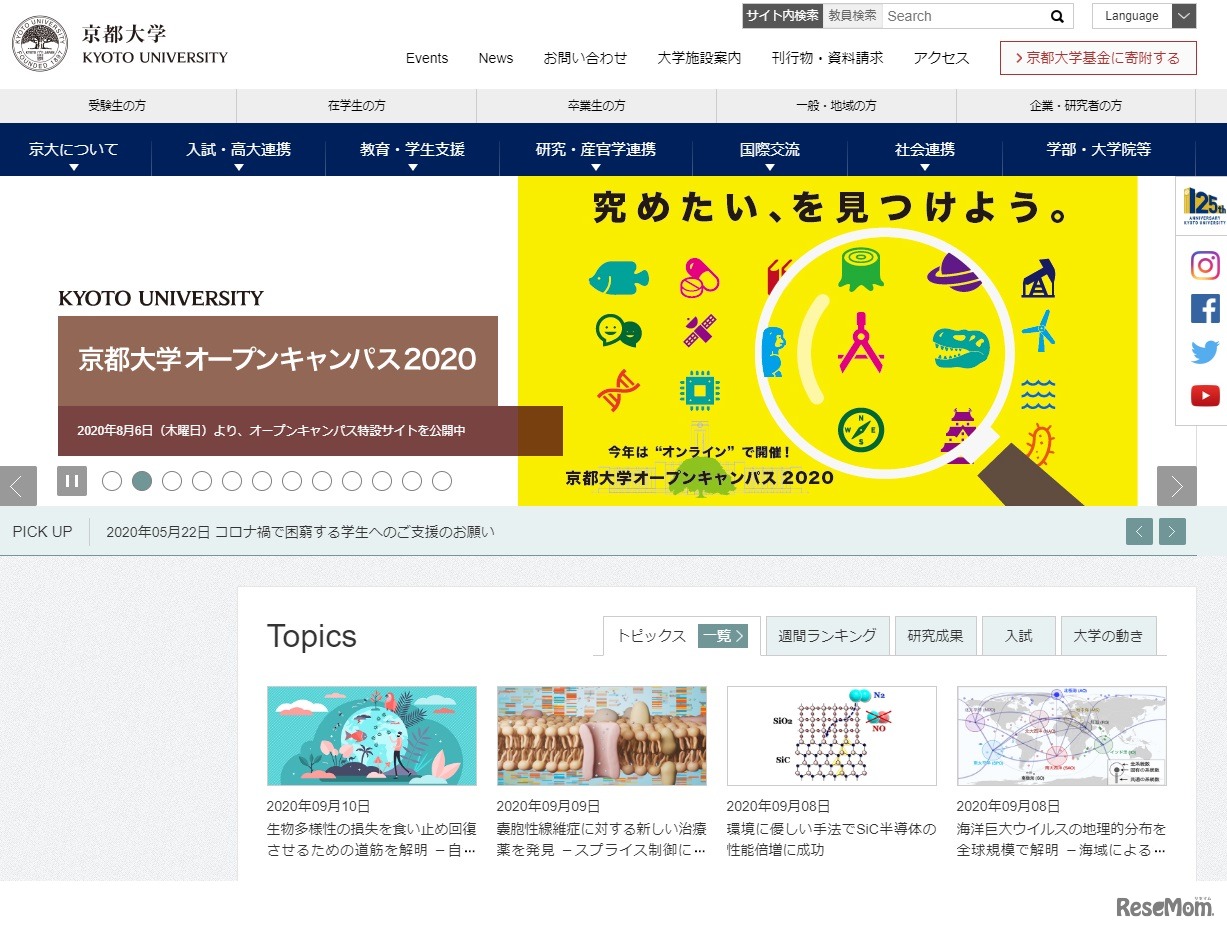Viewport: 1227px width, 930px height.
Task: Click the search magnifier icon
Action: [x=1056, y=16]
